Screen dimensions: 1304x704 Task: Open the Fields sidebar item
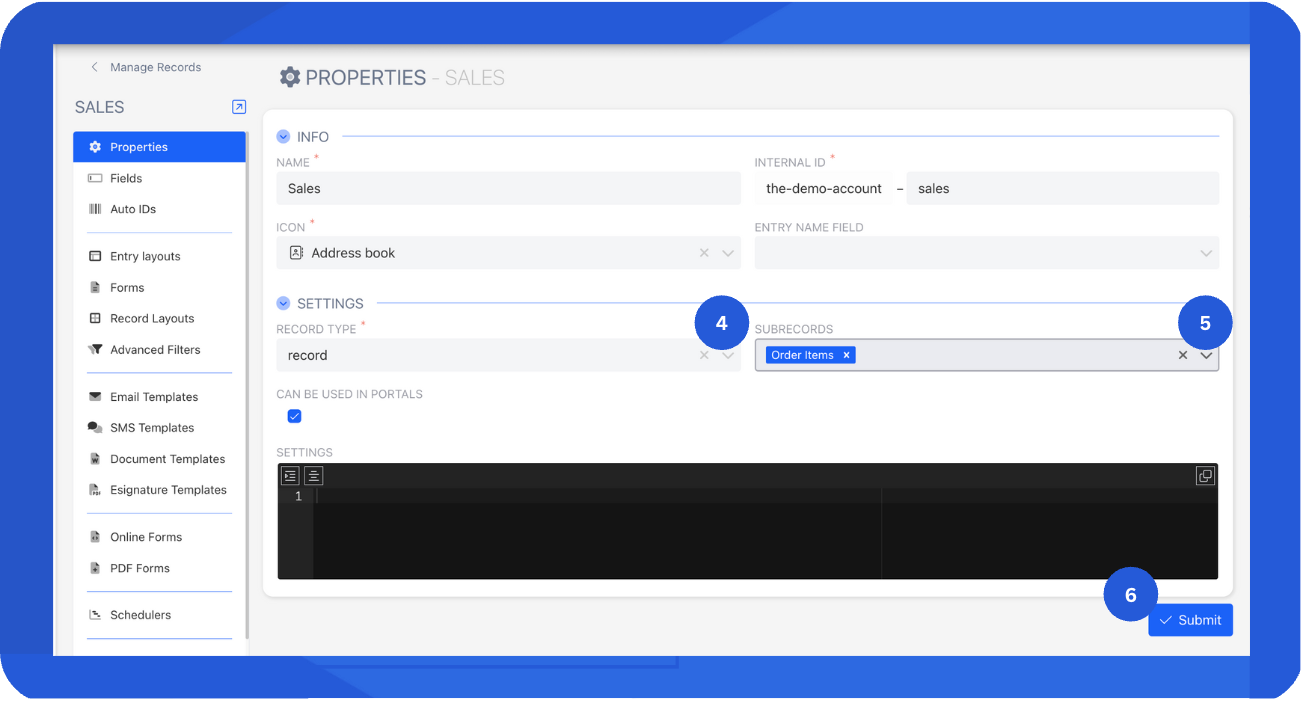point(159,178)
